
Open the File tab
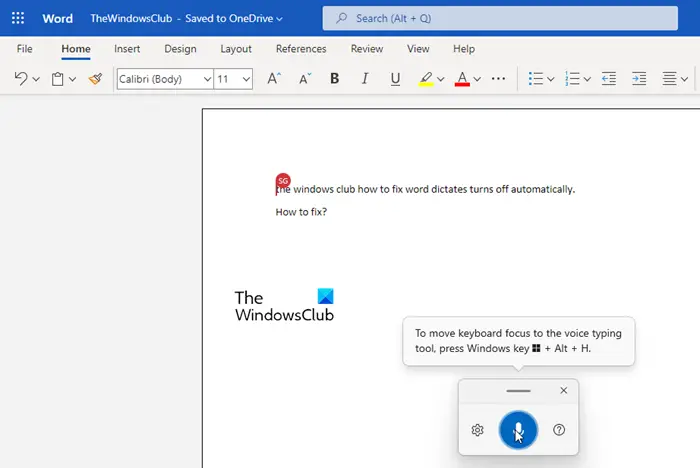pyautogui.click(x=25, y=49)
